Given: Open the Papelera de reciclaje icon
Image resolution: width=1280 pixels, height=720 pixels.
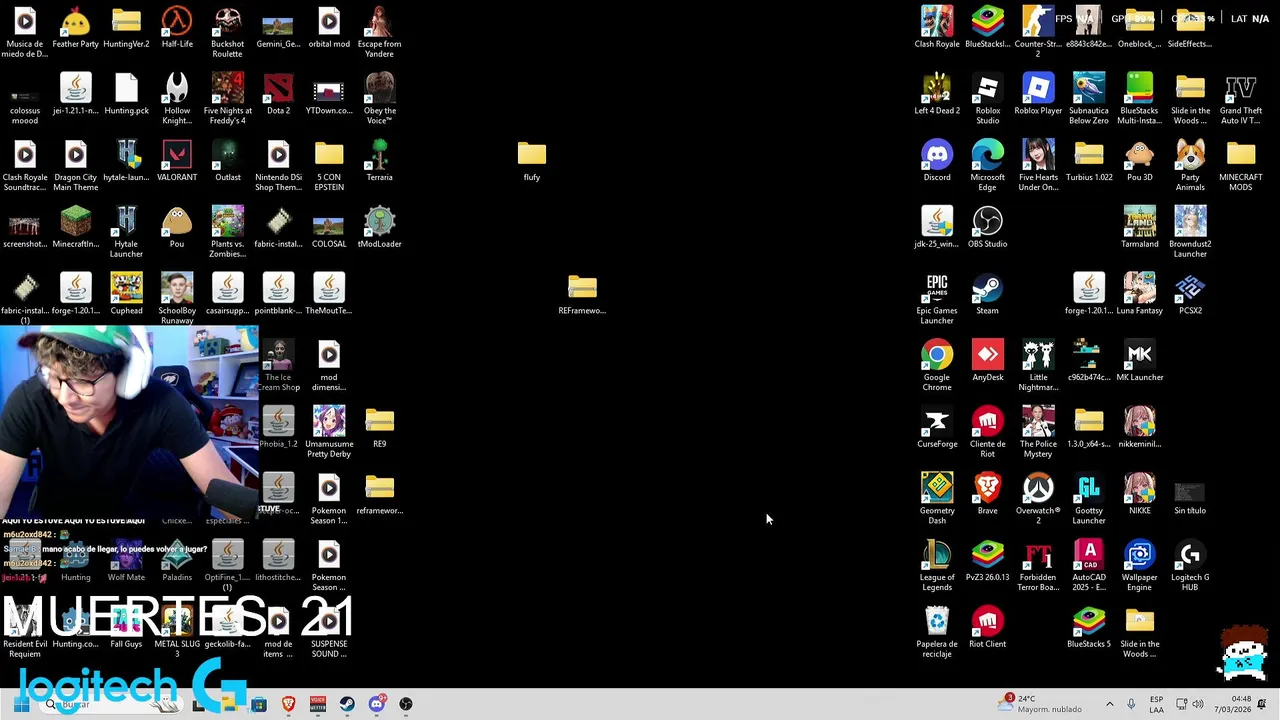Looking at the screenshot, I should point(937,632).
